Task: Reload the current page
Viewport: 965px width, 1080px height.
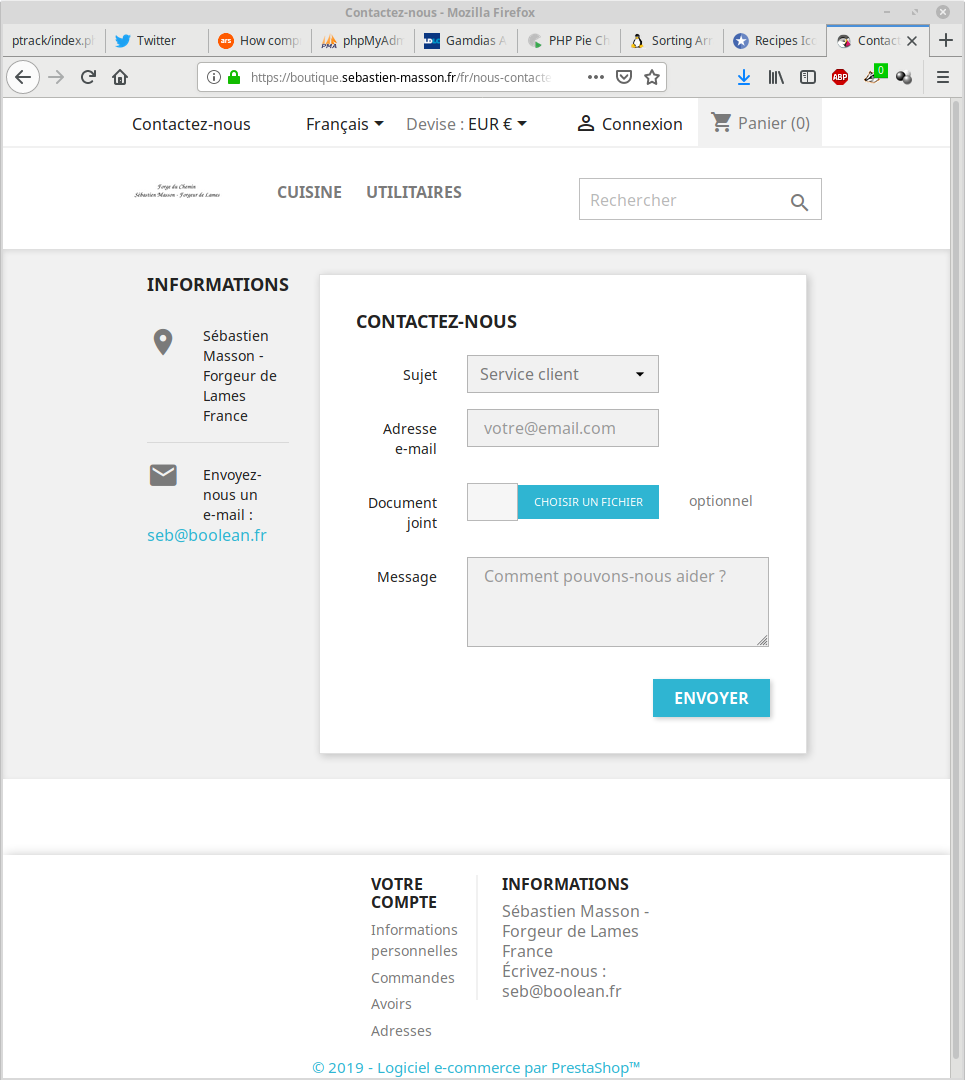Action: click(88, 77)
